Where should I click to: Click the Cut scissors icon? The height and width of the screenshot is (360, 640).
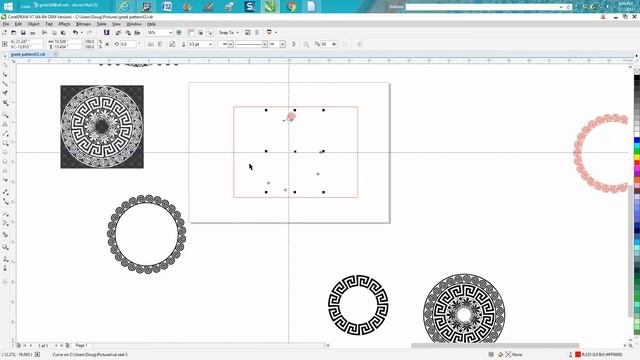click(x=44, y=32)
